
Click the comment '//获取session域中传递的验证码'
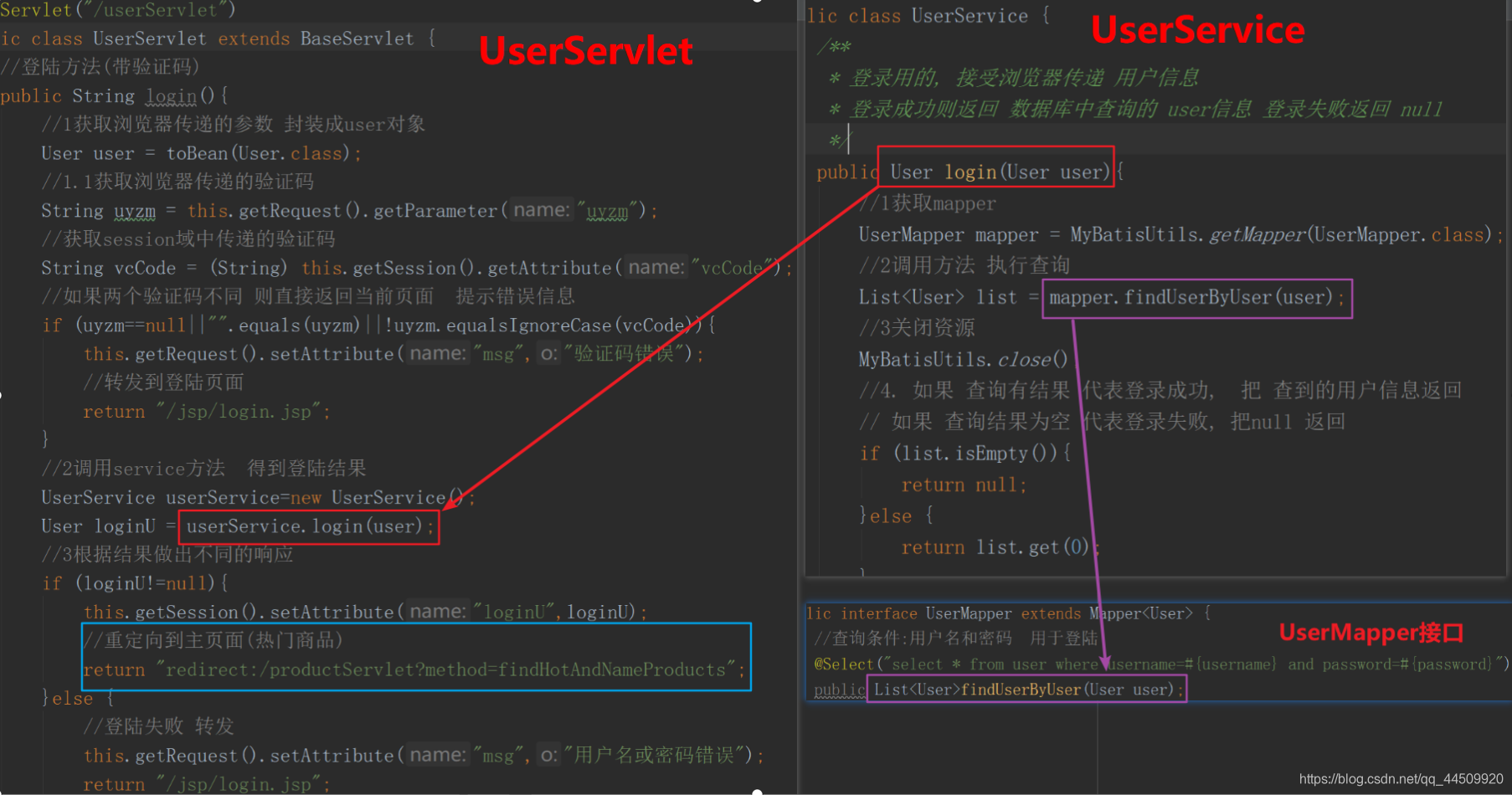(x=188, y=238)
